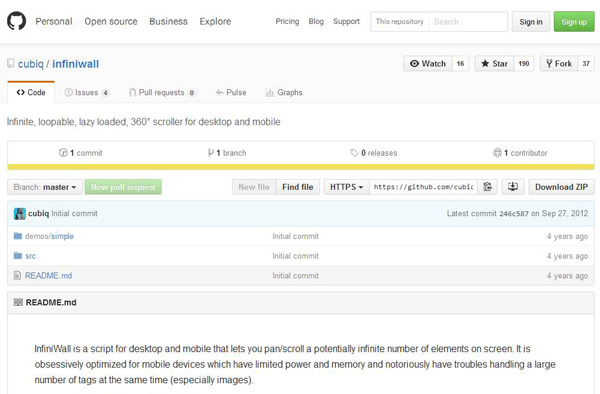This screenshot has height=394, width=600.
Task: Click the Sep 27, 2012 commit date
Action: [564, 213]
